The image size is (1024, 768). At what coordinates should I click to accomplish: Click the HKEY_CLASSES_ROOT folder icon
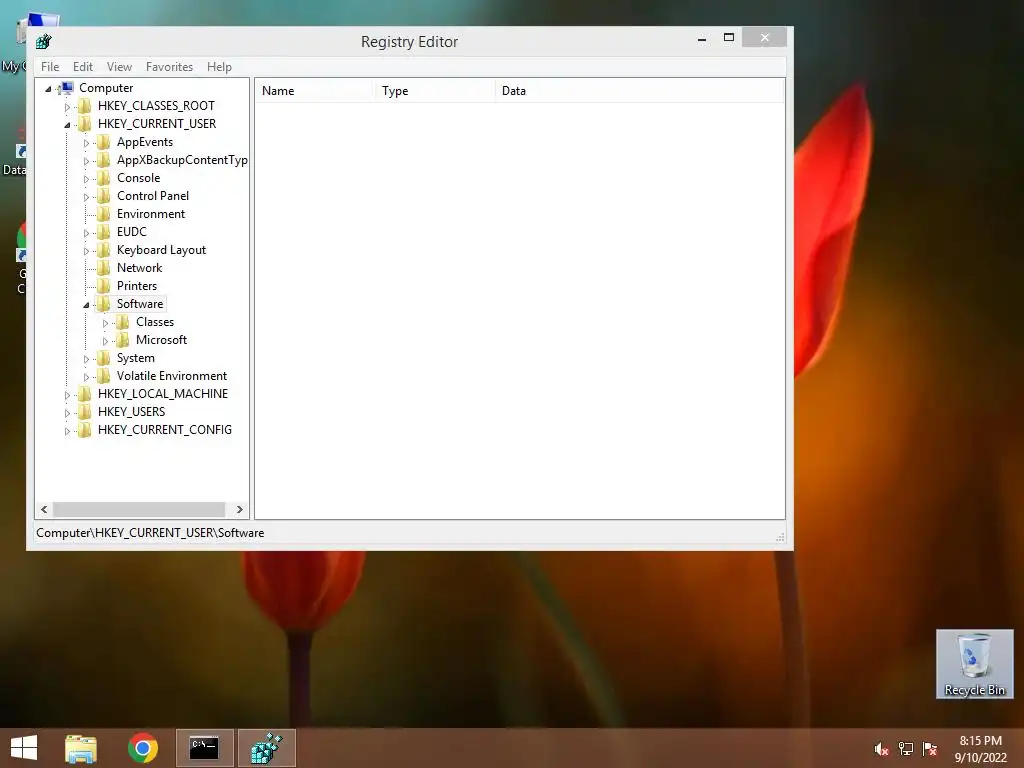point(84,106)
